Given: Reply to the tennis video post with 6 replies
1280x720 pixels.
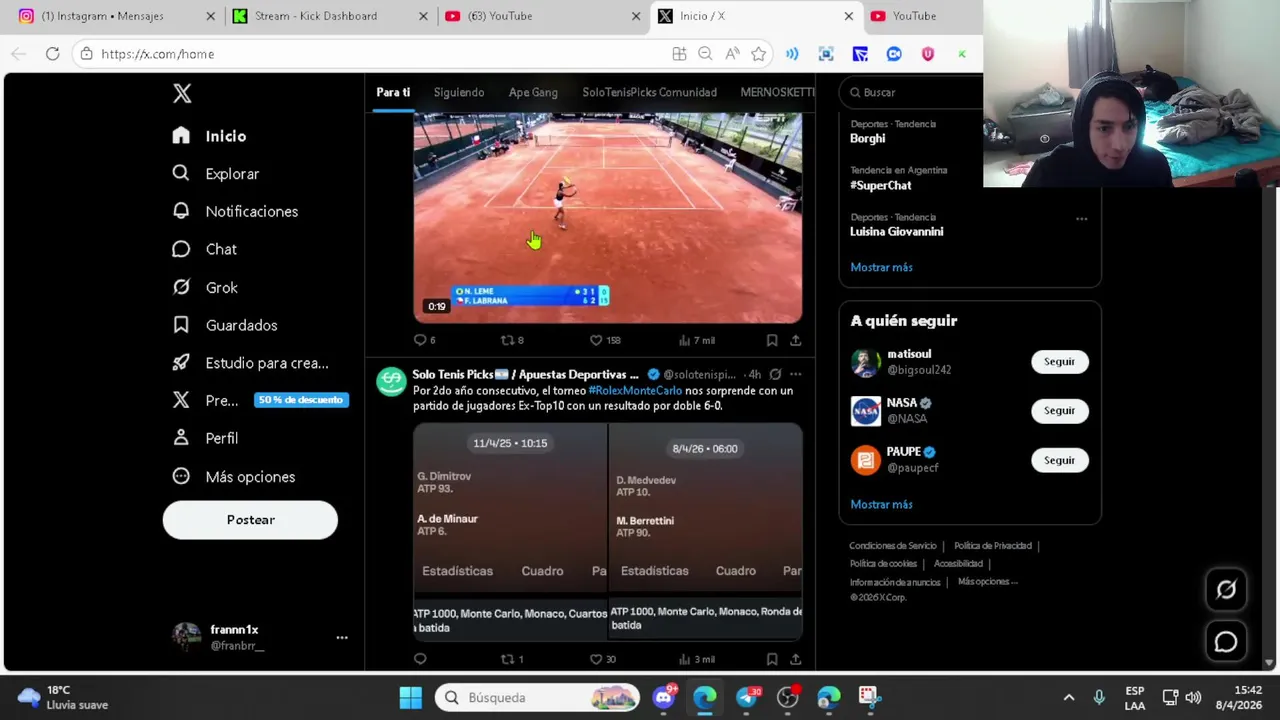Looking at the screenshot, I should click(424, 340).
